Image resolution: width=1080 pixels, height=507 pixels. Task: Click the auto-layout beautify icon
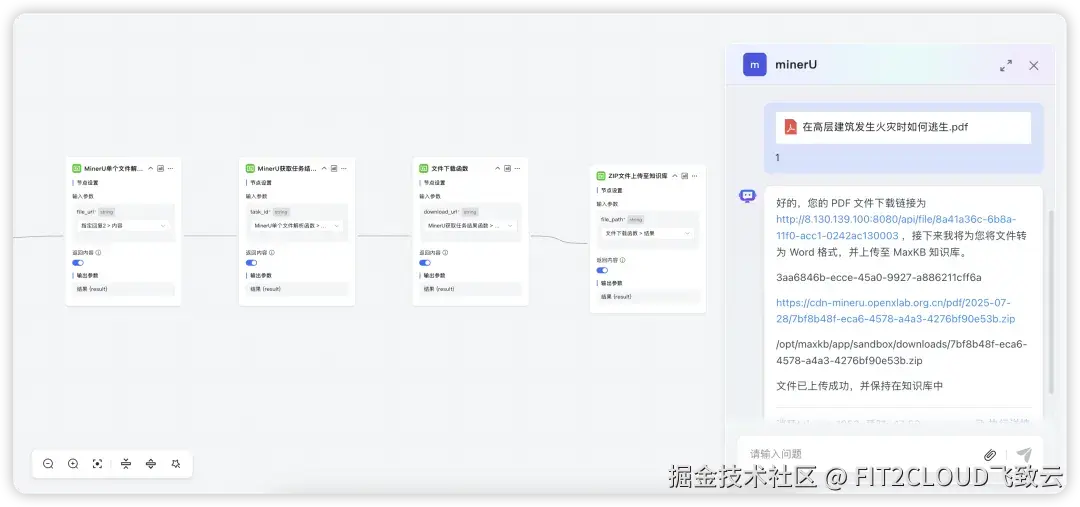[176, 464]
